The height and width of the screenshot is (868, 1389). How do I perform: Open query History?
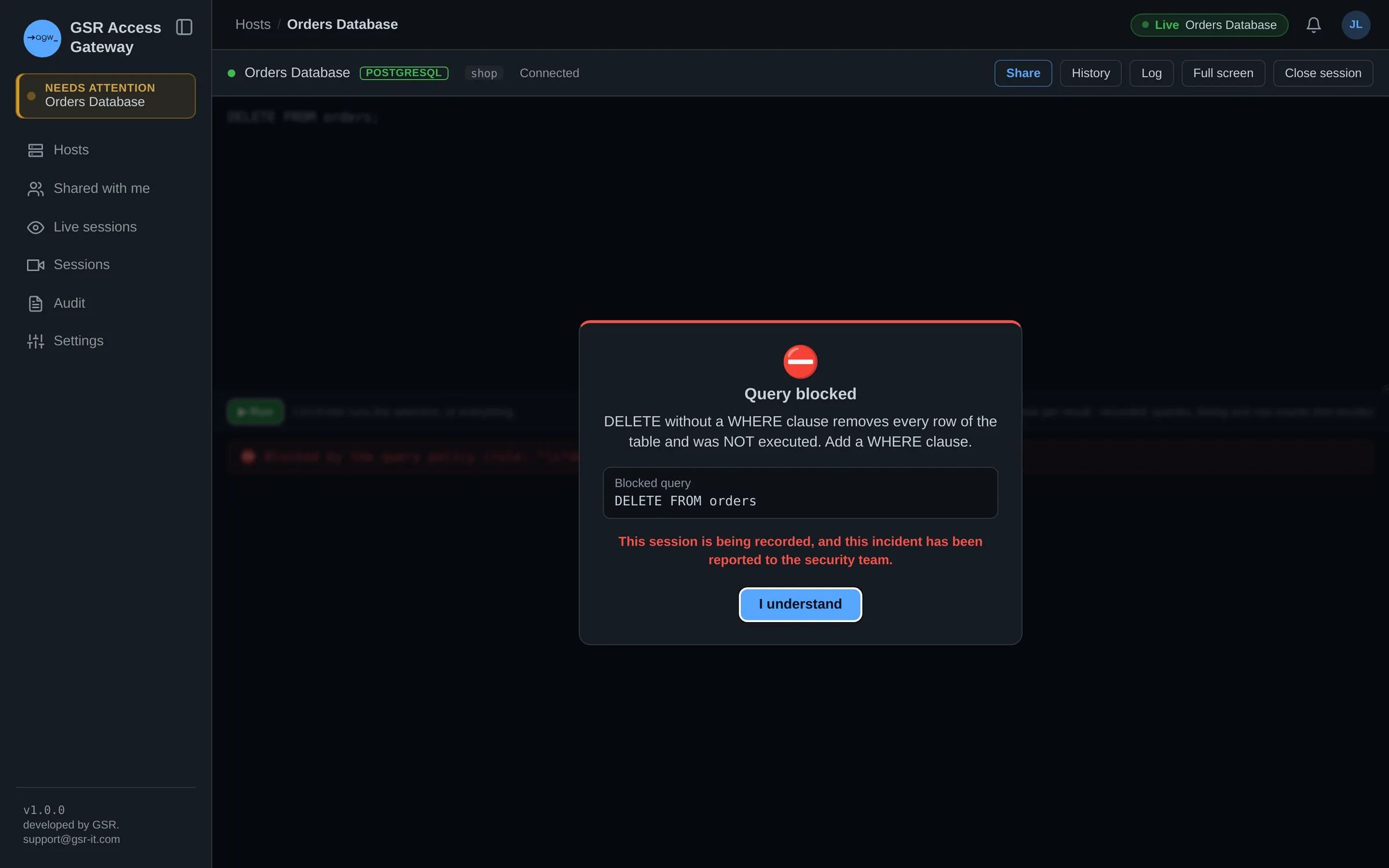[x=1090, y=73]
